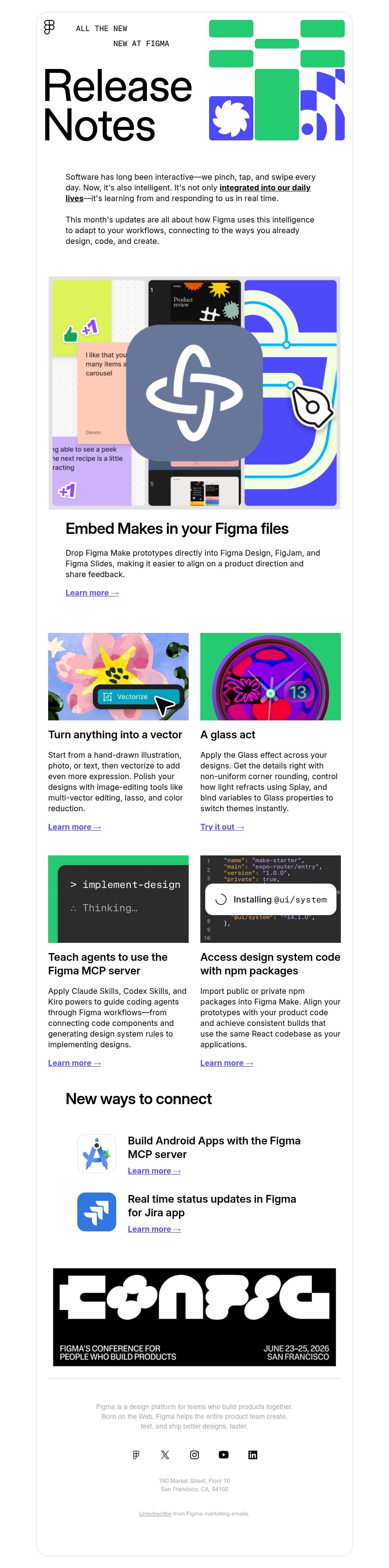Screen dimensions: 389x1568
Task: Open the LinkedIn social icon
Action: [x=253, y=1454]
